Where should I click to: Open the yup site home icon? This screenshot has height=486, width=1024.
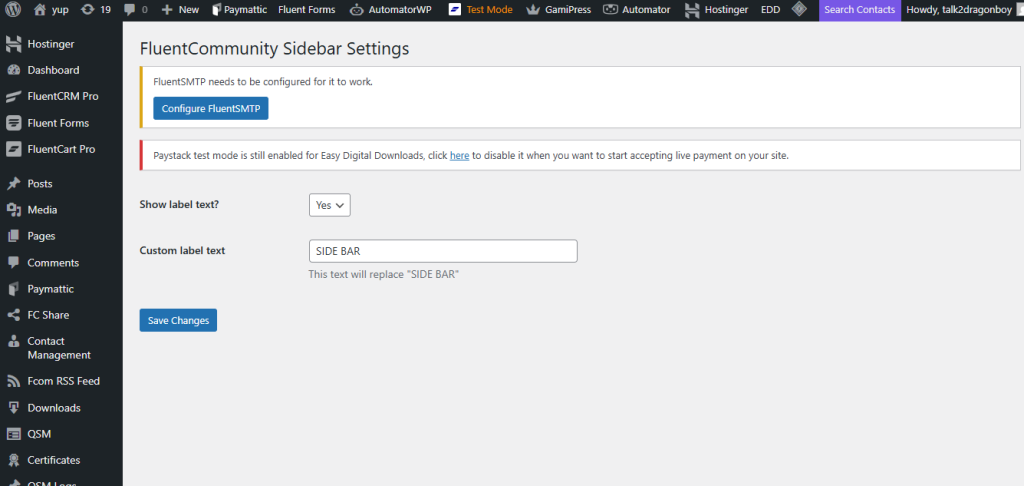pos(40,9)
